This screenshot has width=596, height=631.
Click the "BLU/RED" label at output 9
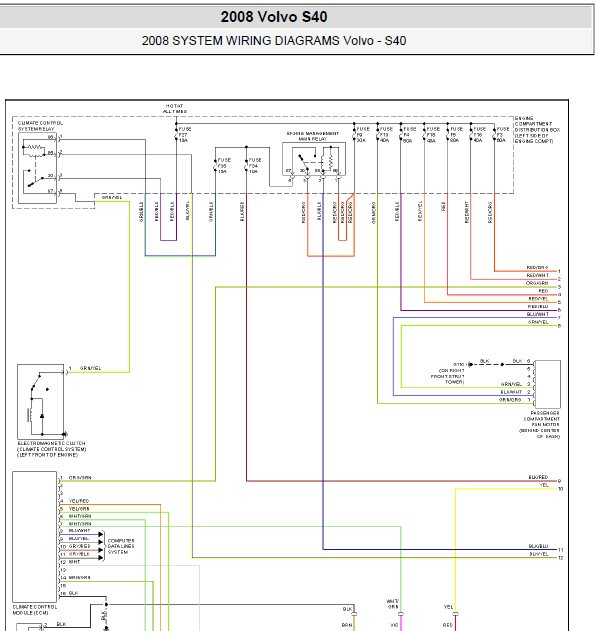coord(538,477)
